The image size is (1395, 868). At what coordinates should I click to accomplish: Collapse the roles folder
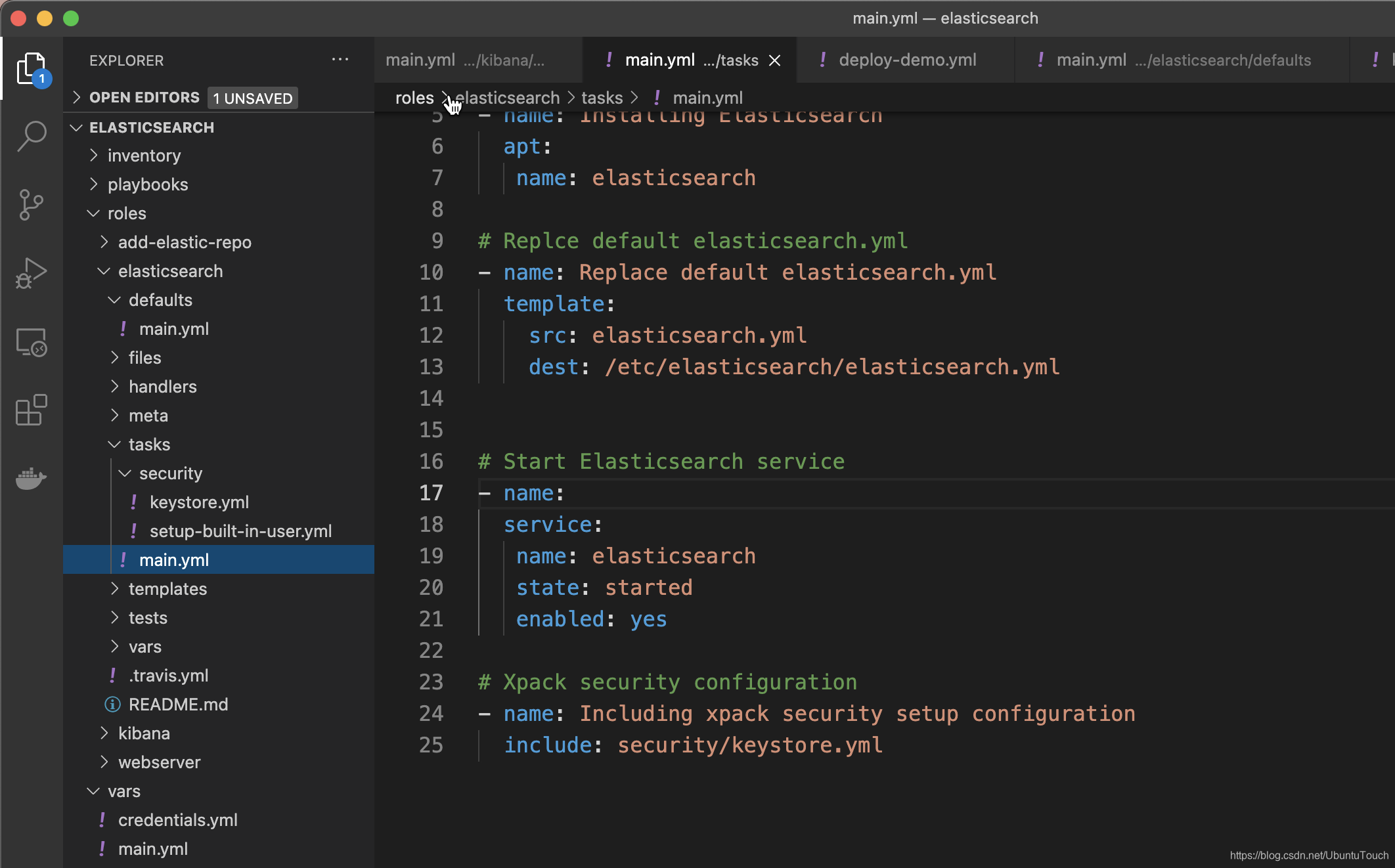127,213
